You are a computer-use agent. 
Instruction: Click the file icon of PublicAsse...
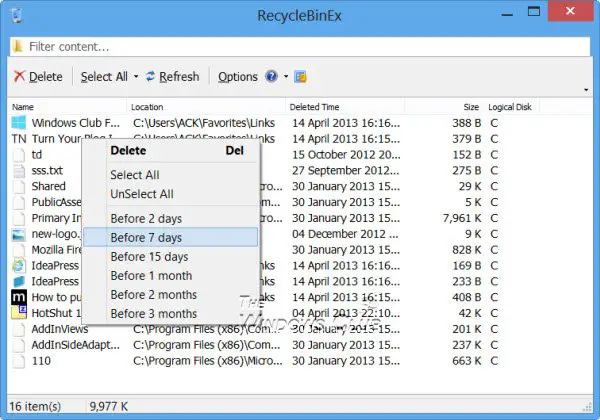click(x=19, y=202)
